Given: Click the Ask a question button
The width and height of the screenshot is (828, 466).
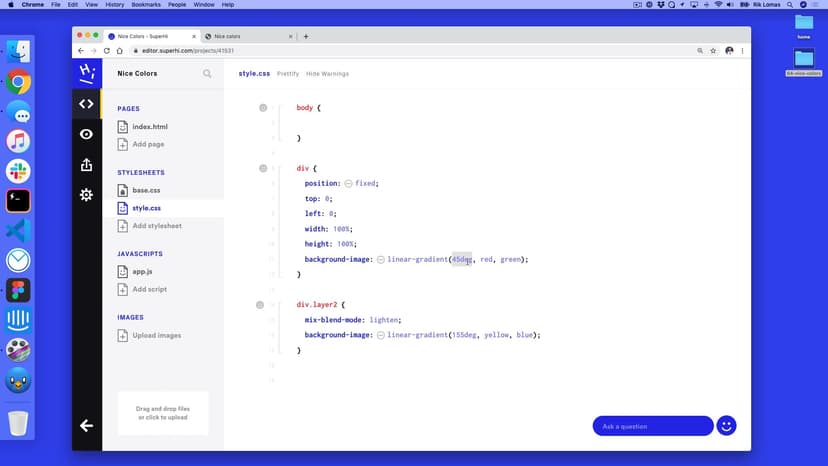Looking at the screenshot, I should pyautogui.click(x=652, y=426).
